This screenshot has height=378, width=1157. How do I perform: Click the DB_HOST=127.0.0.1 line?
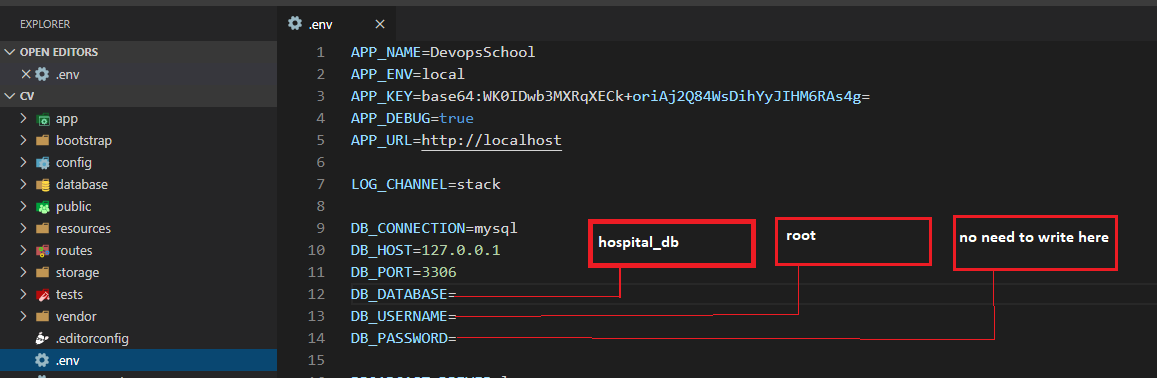click(x=426, y=250)
